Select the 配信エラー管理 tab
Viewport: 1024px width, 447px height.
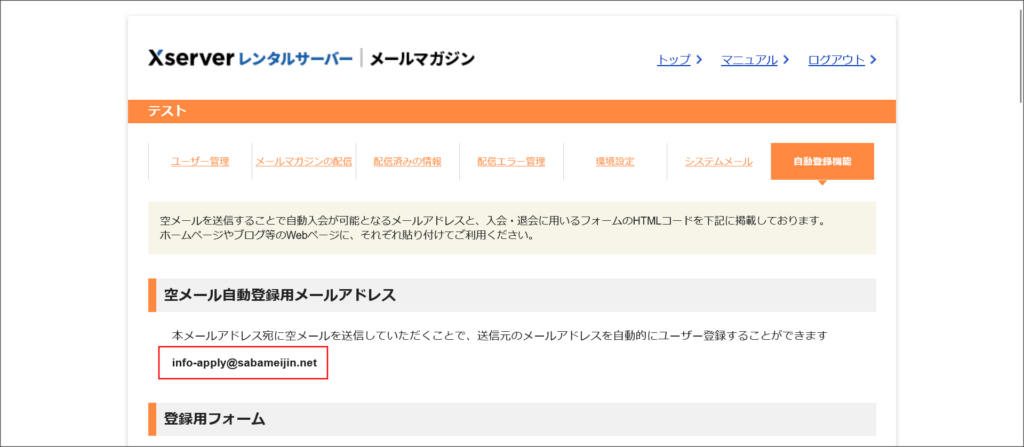[511, 162]
